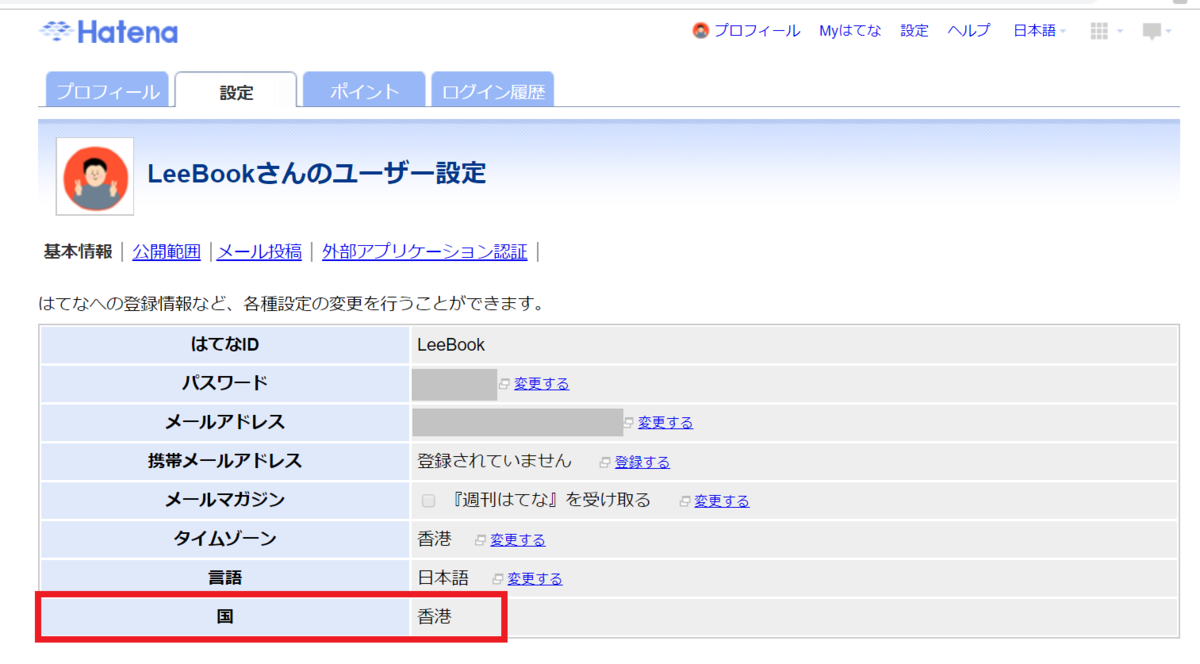The height and width of the screenshot is (664, 1200).
Task: Open the notifications speech bubble icon
Action: tap(1152, 32)
